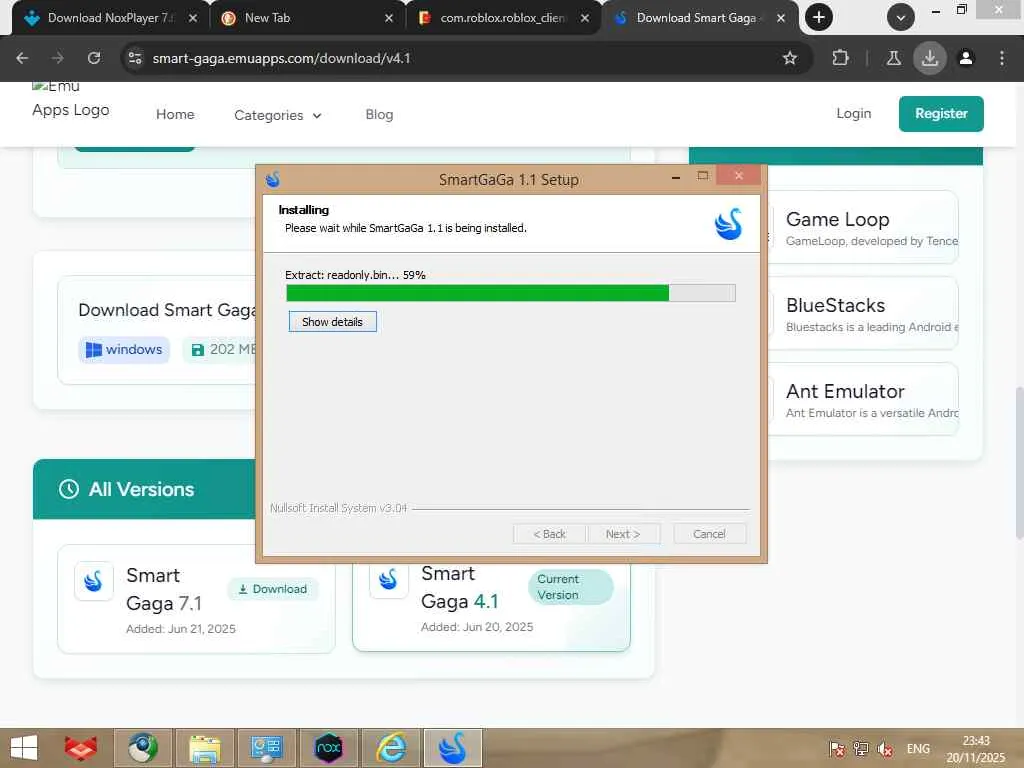Viewport: 1024px width, 768px height.
Task: Click the installer progress bar
Action: (511, 293)
